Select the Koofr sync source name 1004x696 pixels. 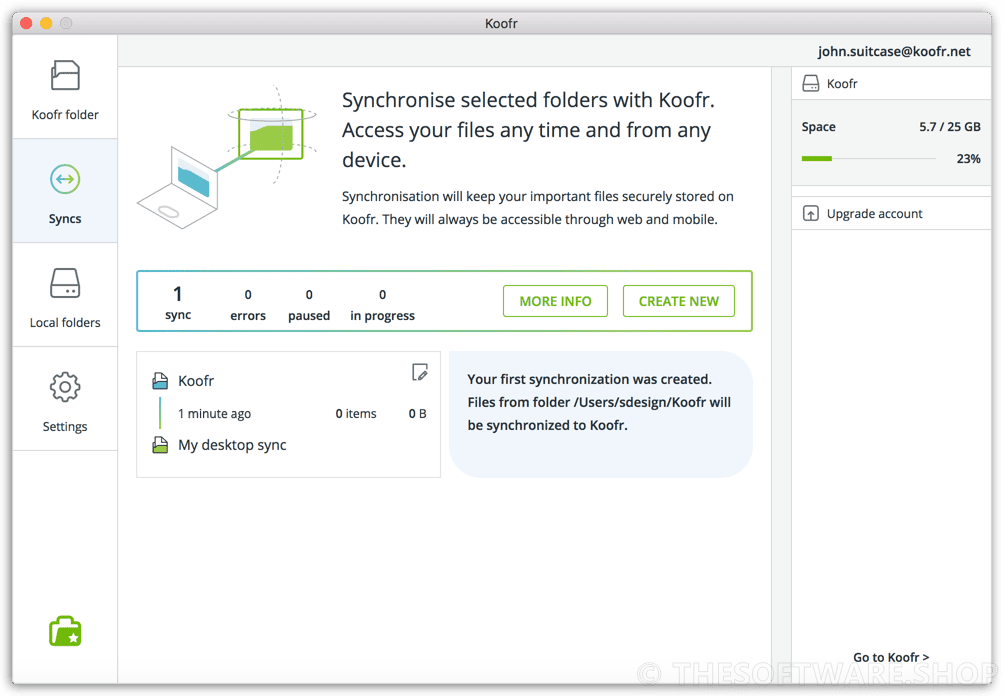[196, 381]
